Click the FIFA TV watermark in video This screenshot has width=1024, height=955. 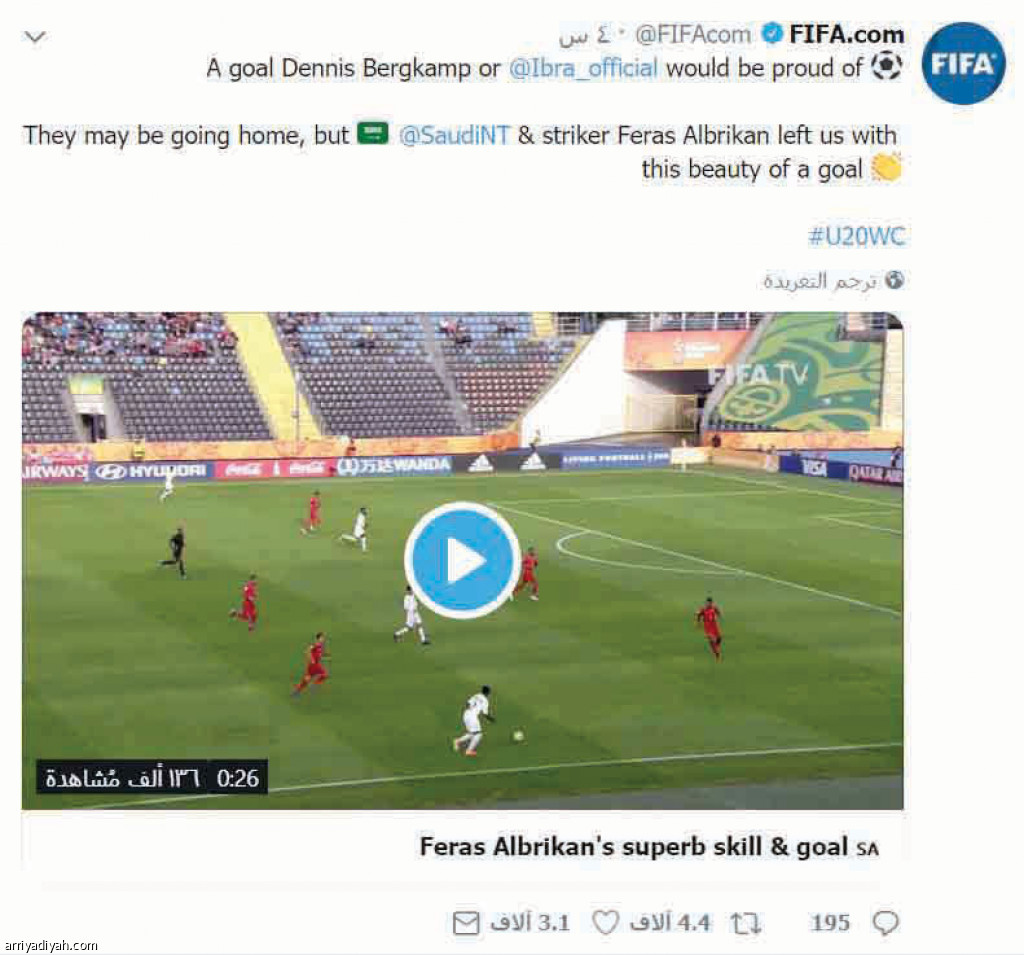point(758,375)
